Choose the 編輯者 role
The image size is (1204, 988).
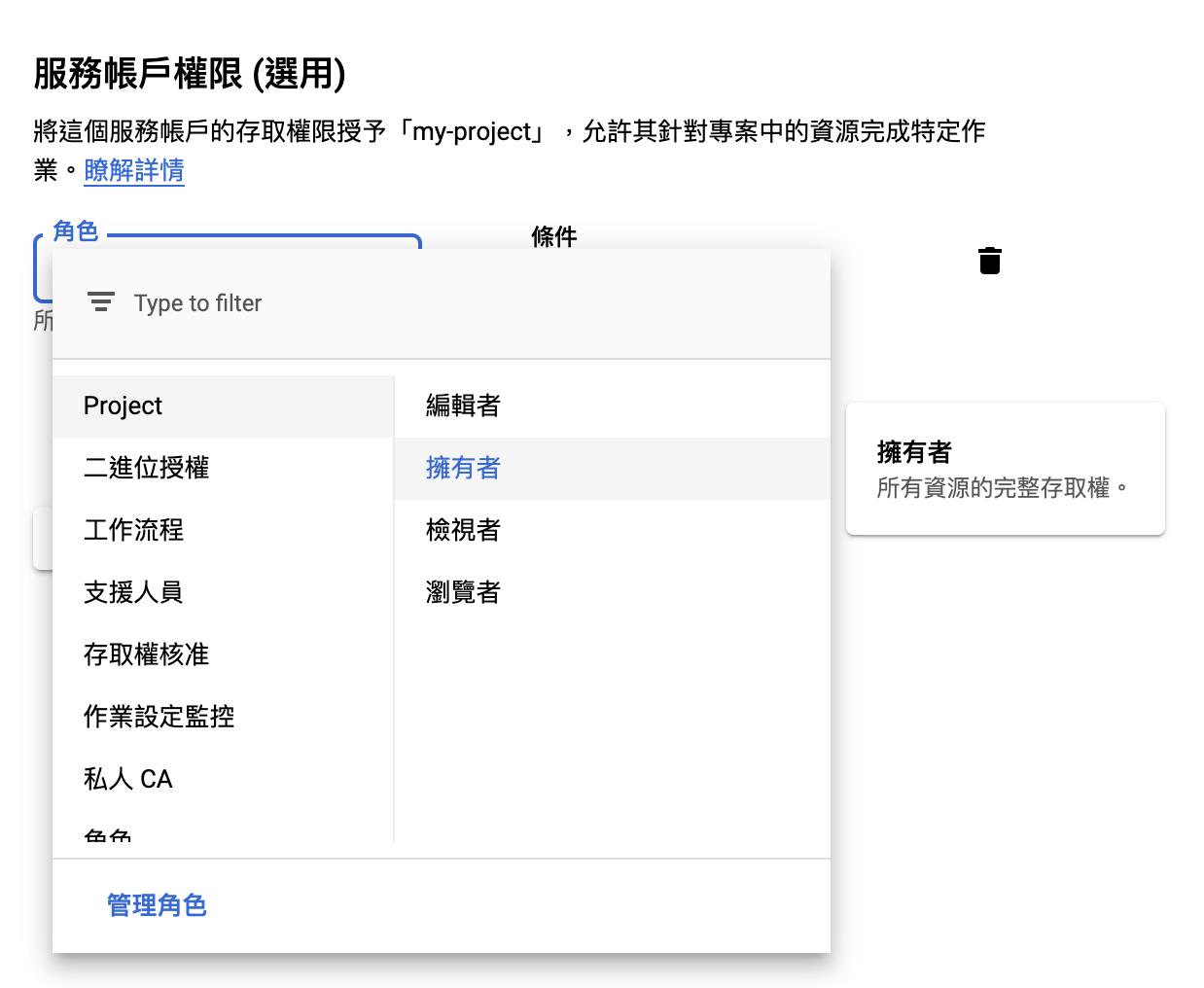click(613, 406)
